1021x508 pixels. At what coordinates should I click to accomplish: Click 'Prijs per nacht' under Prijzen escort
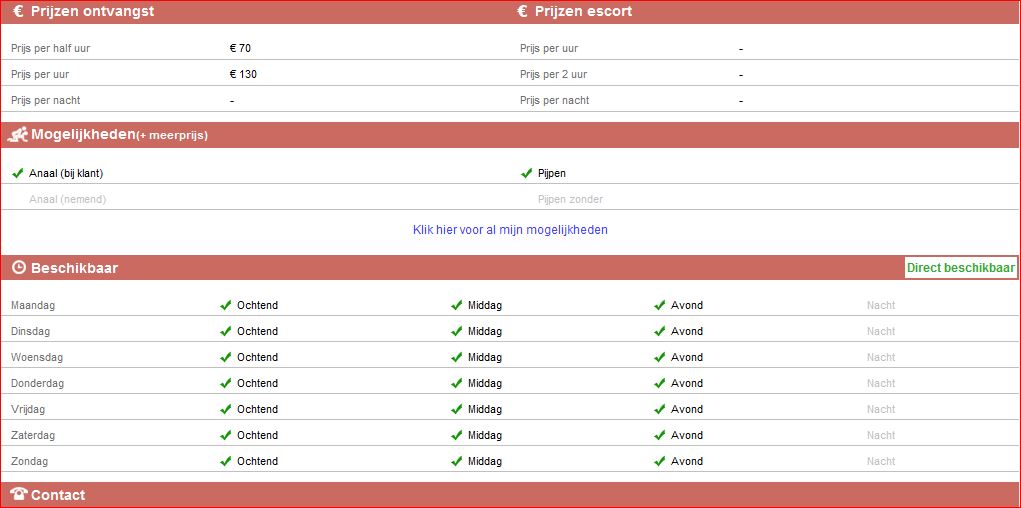(x=555, y=100)
